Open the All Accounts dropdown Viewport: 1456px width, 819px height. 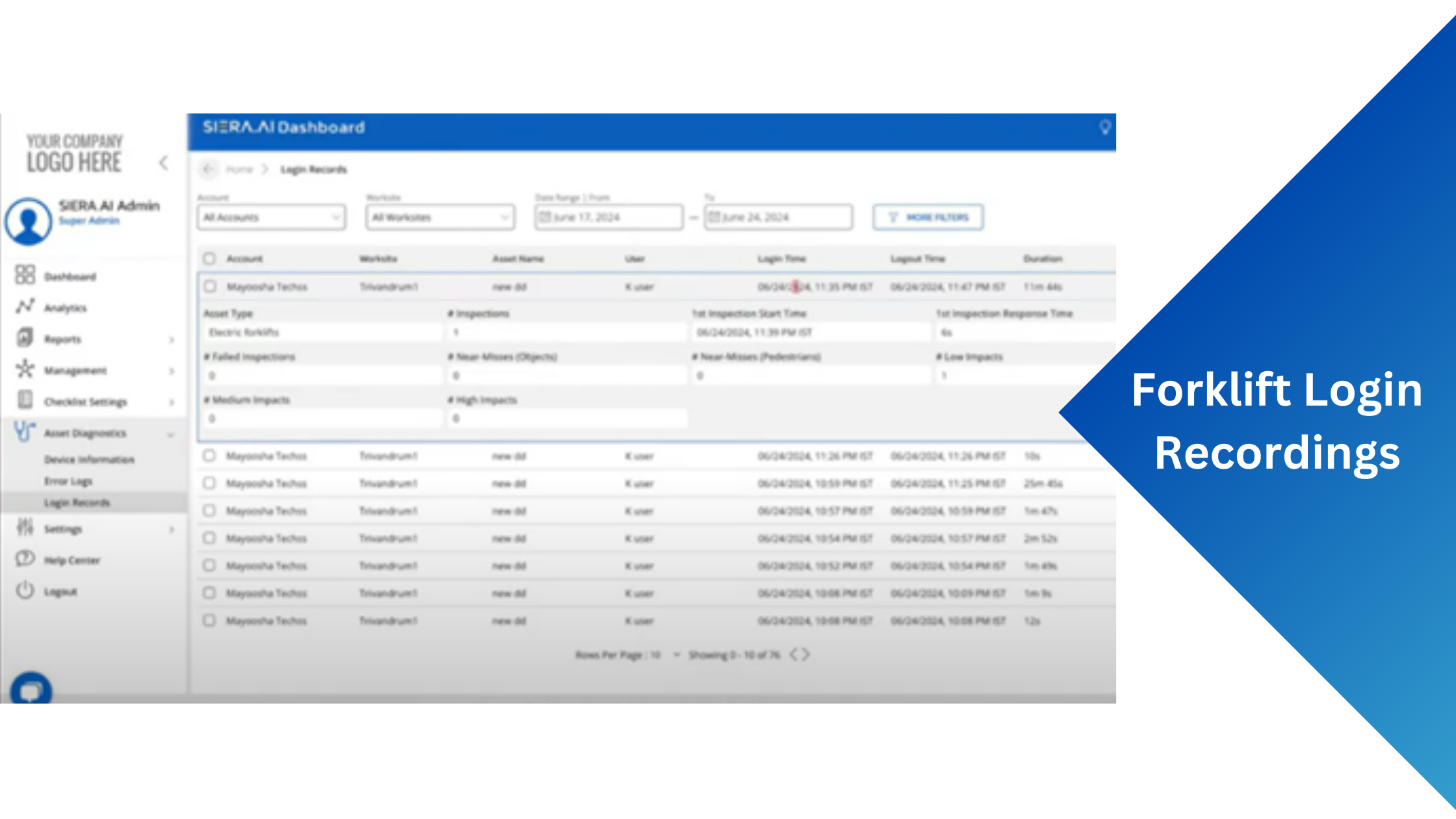coord(272,217)
